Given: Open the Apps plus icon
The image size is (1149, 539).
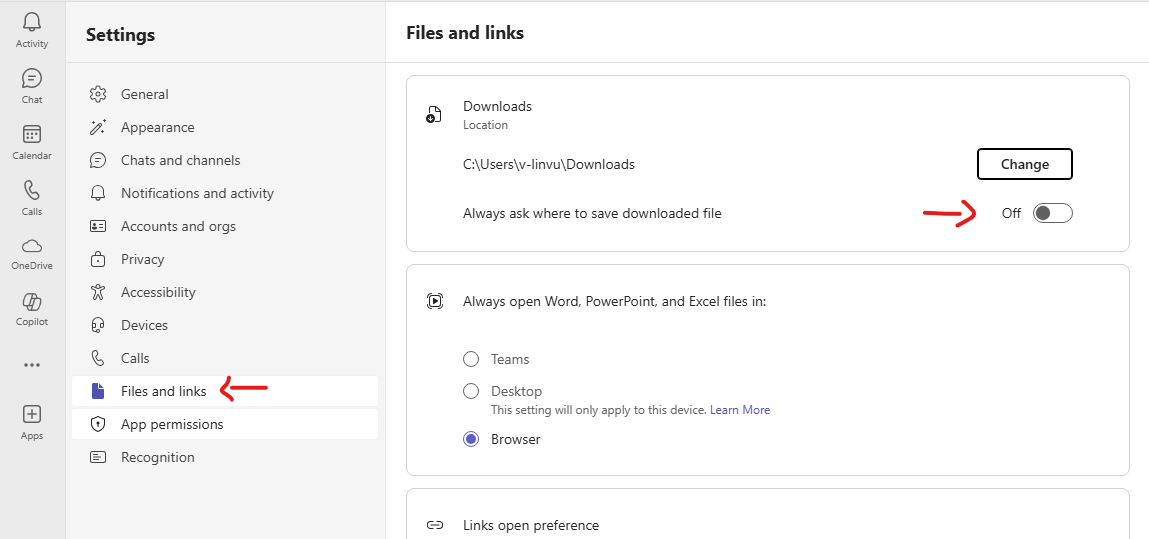Looking at the screenshot, I should 32,414.
